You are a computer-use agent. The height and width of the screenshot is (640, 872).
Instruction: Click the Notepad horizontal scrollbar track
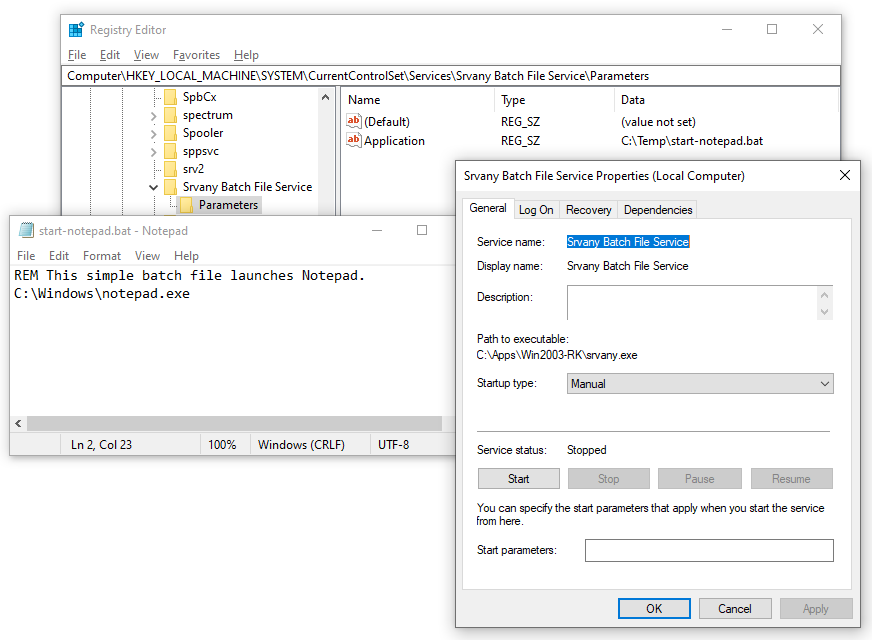234,424
